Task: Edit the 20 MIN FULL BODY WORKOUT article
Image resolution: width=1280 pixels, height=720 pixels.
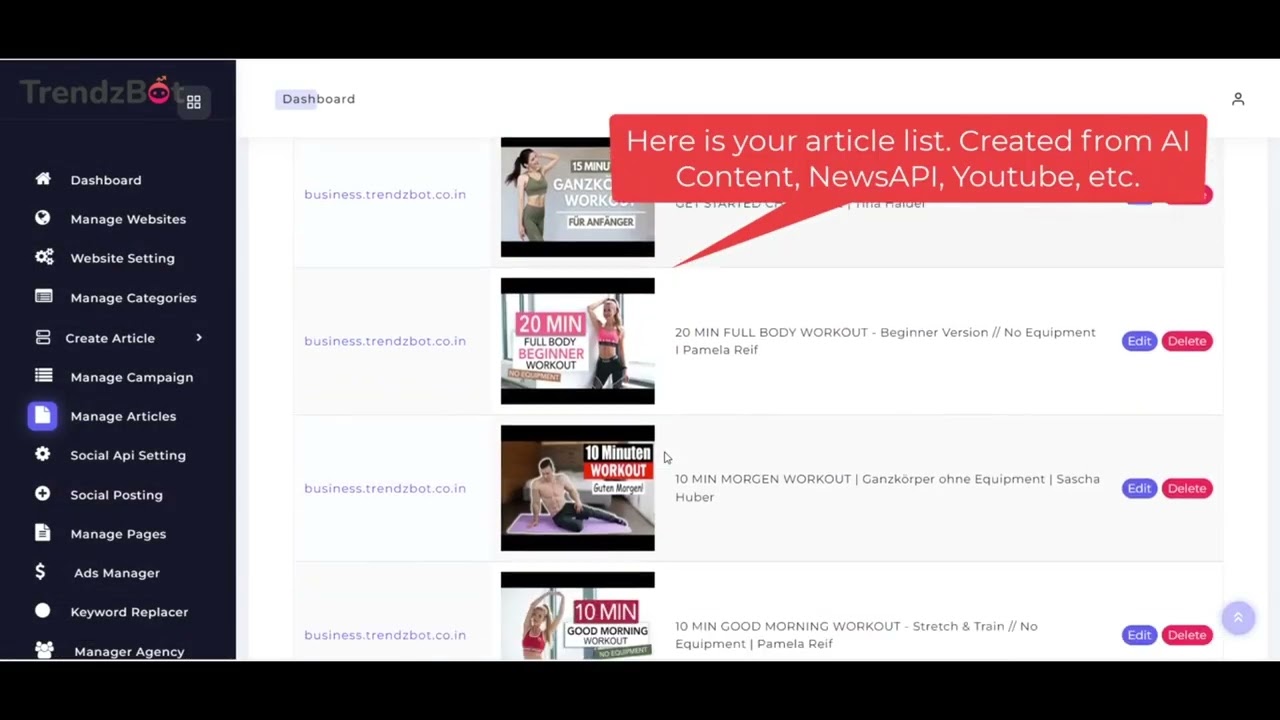Action: coord(1139,341)
